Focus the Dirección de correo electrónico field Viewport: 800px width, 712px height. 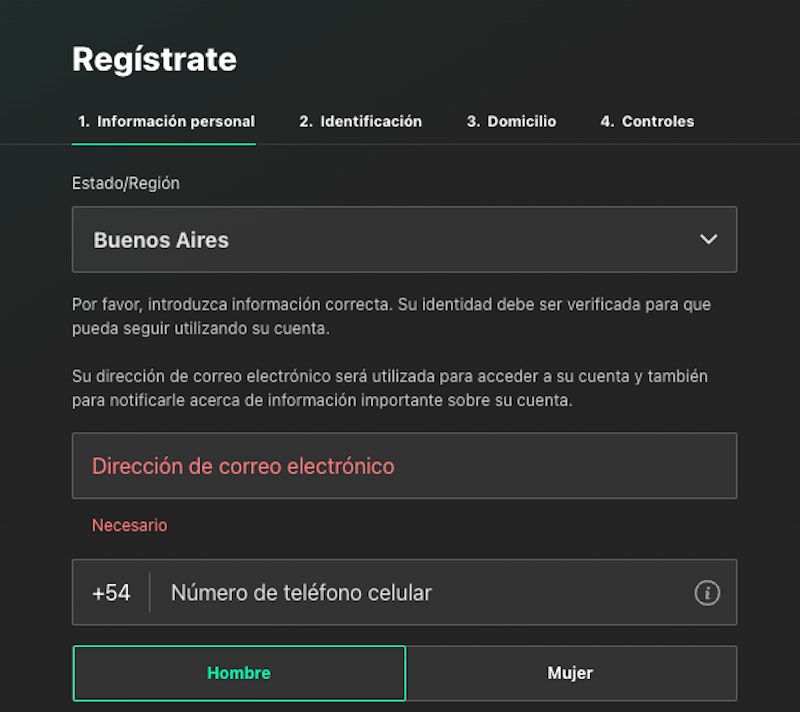coord(404,466)
